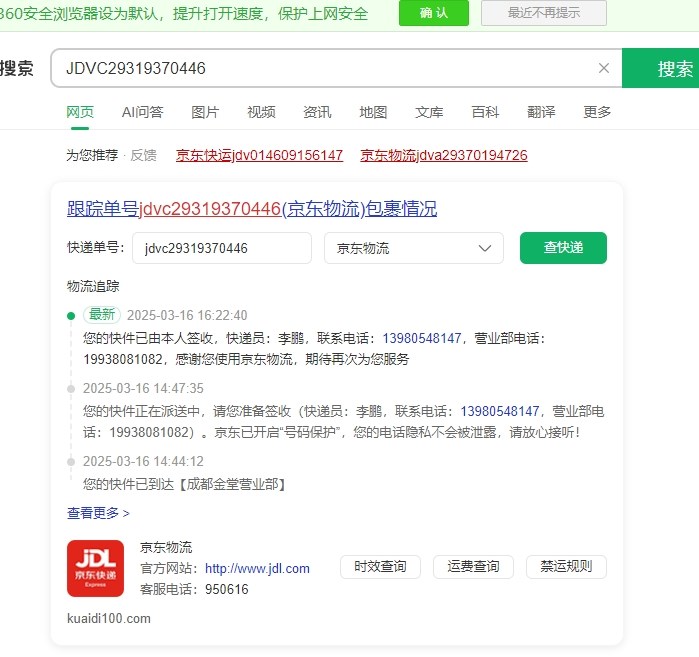The image size is (699, 657).
Task: Click the 快递单号 tracking number input field
Action: (222, 248)
